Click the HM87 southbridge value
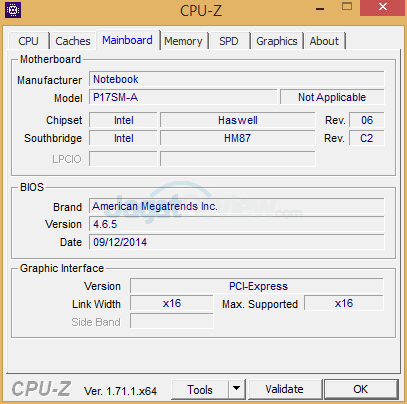Image resolution: width=407 pixels, height=404 pixels. (x=238, y=138)
